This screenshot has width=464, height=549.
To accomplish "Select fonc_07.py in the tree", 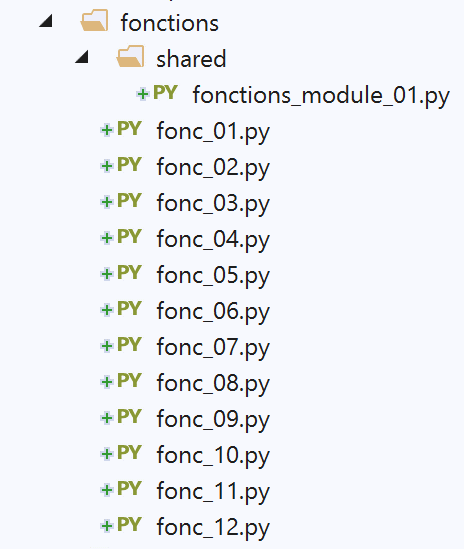I will tap(213, 348).
